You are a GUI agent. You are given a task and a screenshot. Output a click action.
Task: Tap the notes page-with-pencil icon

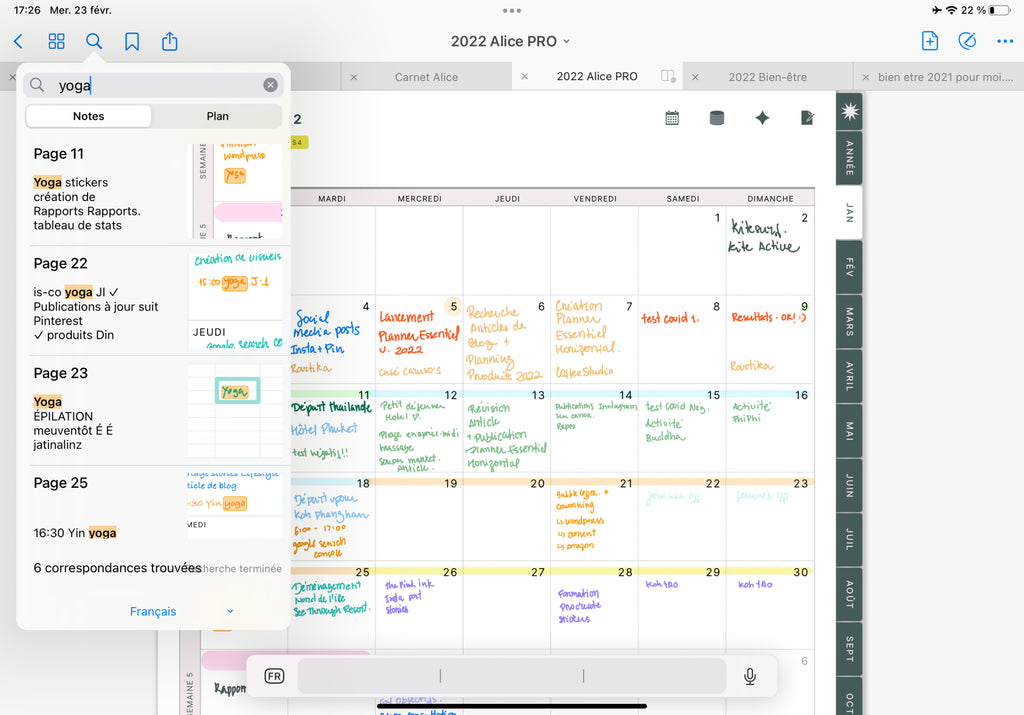point(807,117)
